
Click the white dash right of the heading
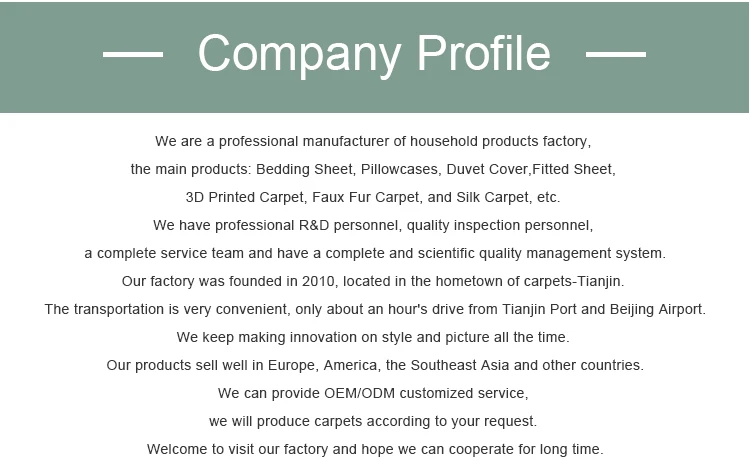615,55
